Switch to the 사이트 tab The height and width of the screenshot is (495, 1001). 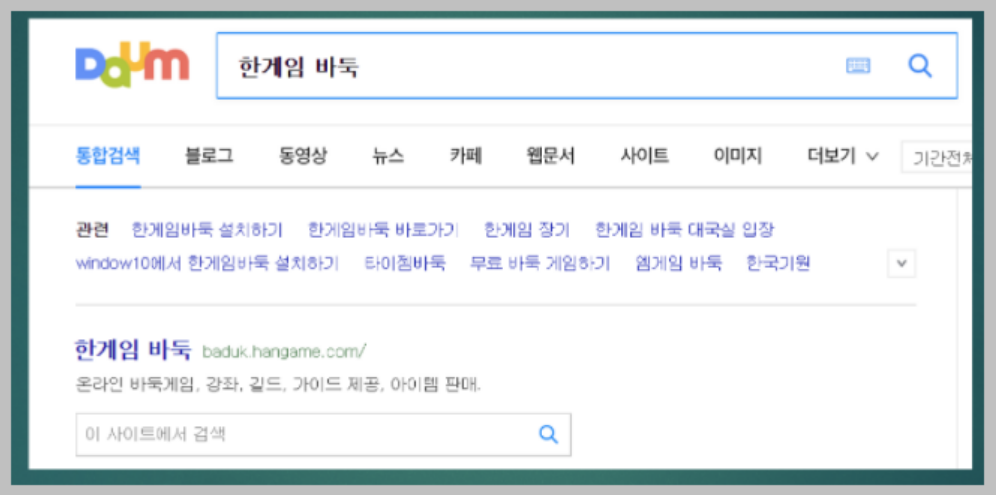point(645,155)
